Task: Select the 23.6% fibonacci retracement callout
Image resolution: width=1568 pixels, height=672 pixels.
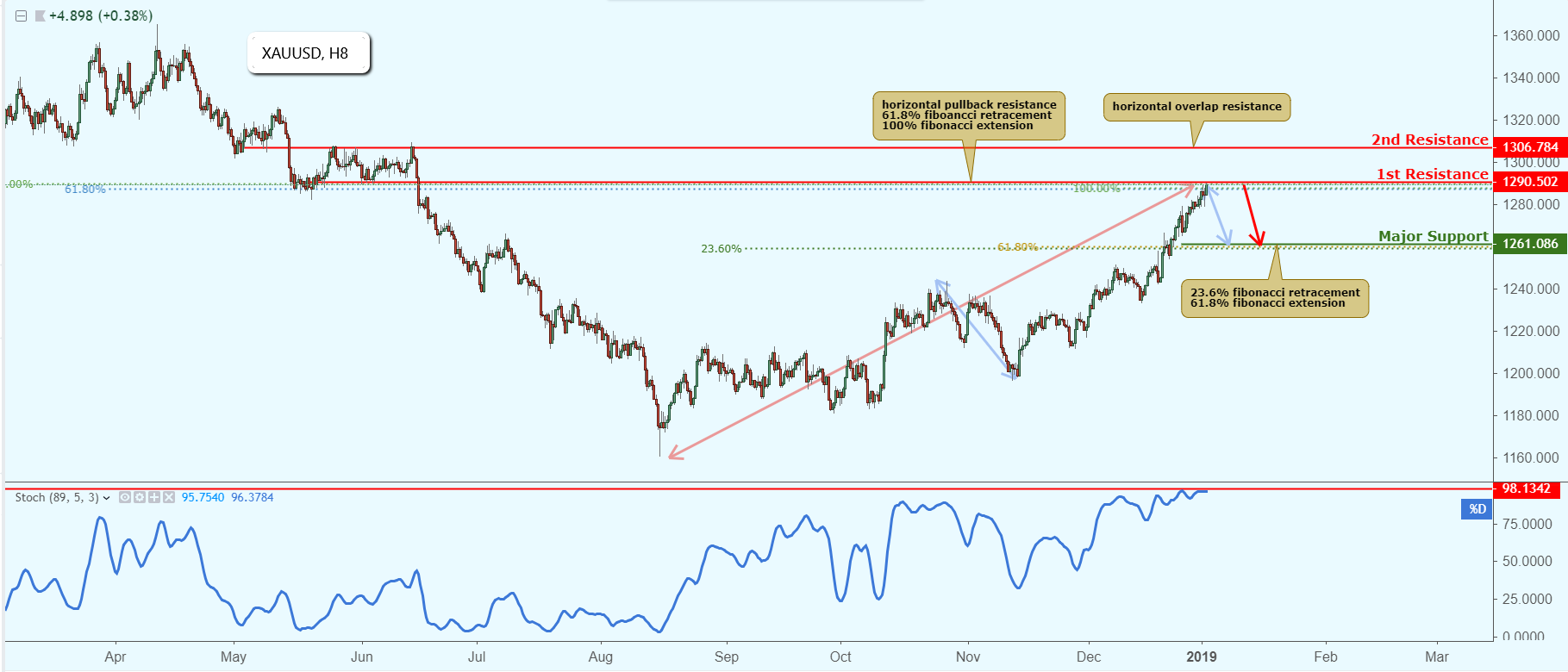Action: (x=1275, y=298)
